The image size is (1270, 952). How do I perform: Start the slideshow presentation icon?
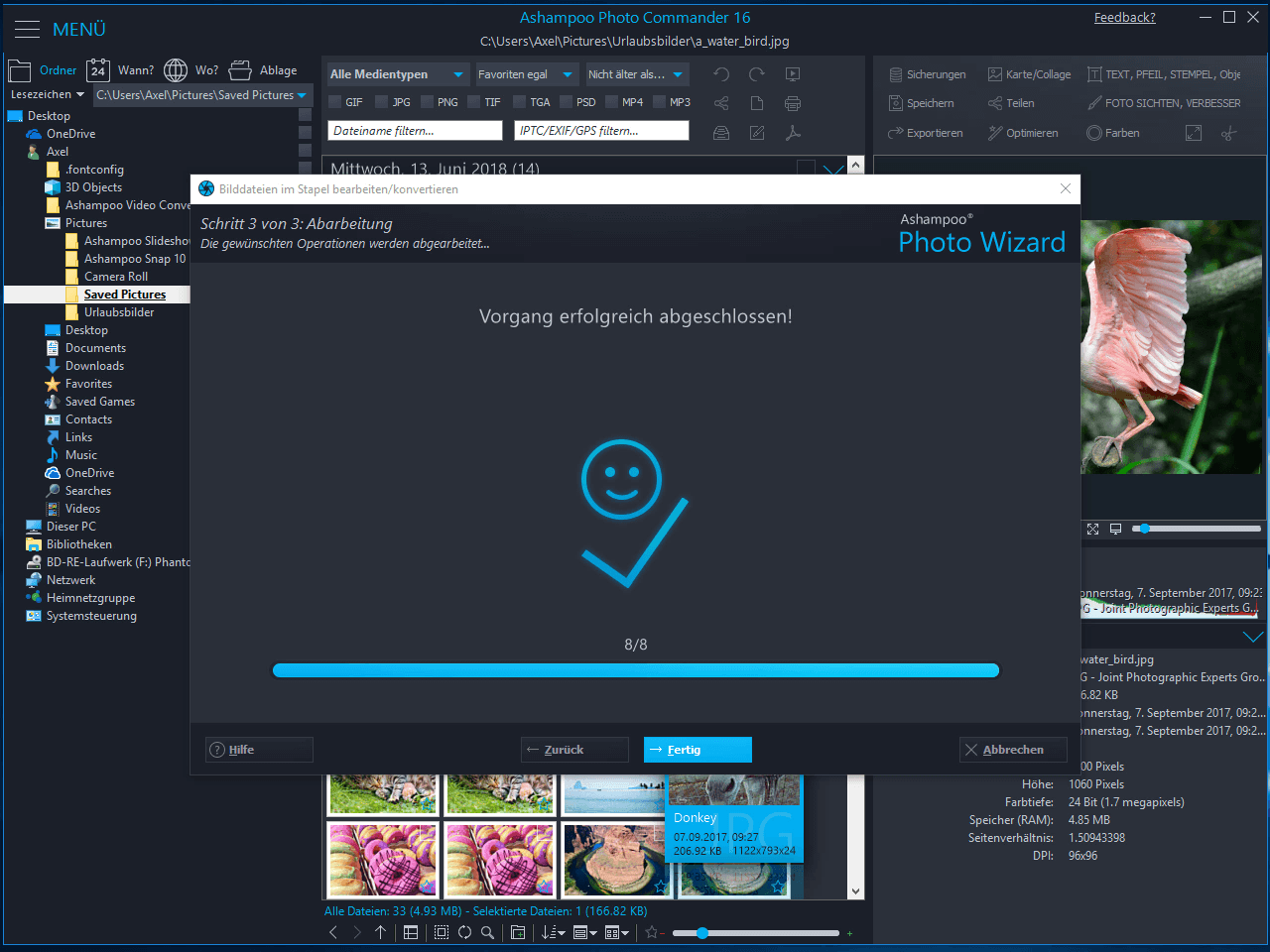(x=793, y=74)
